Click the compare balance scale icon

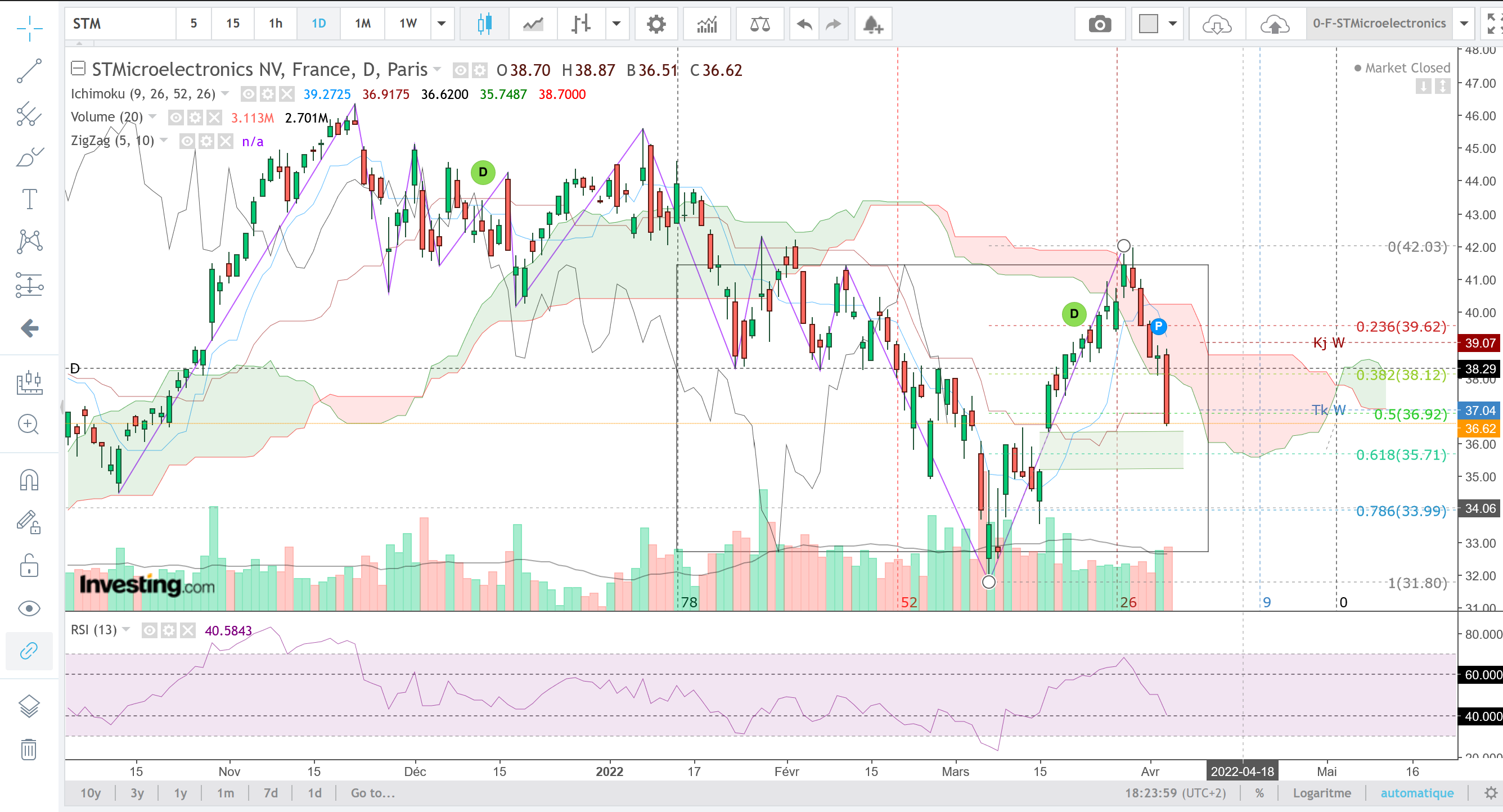(x=760, y=24)
